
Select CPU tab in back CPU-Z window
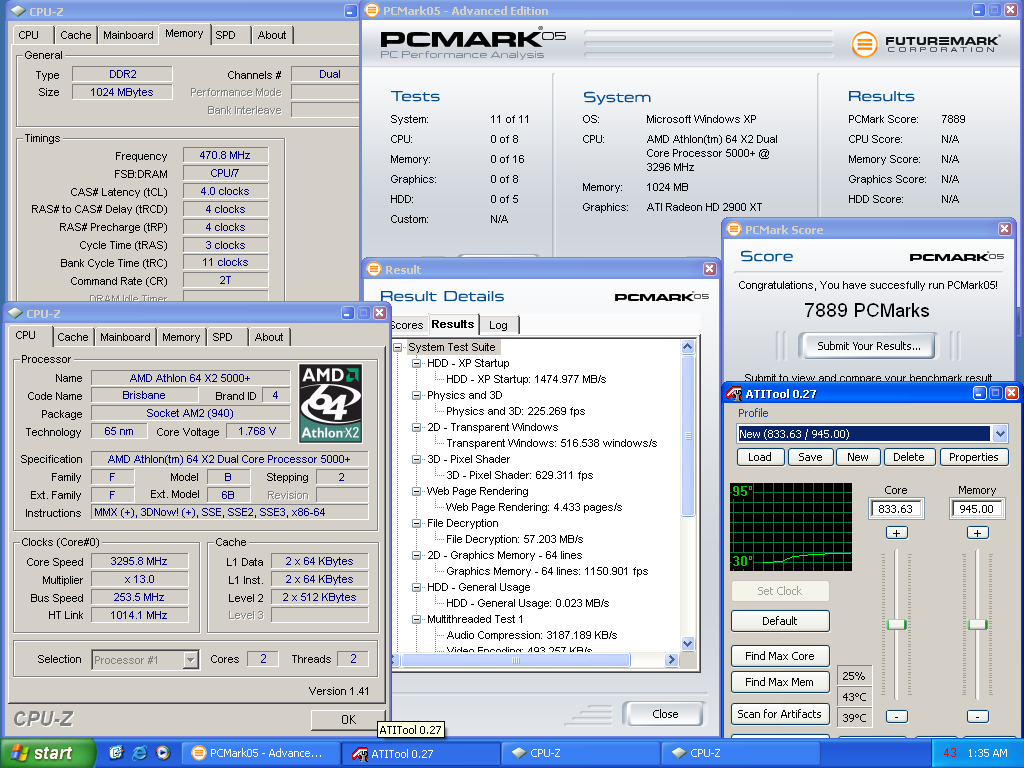[x=29, y=35]
